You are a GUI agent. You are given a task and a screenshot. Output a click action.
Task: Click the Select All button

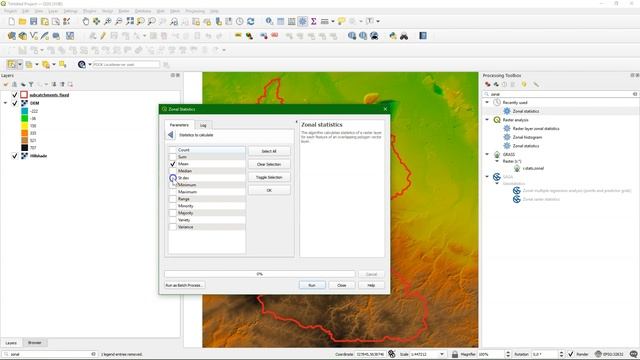click(x=269, y=151)
